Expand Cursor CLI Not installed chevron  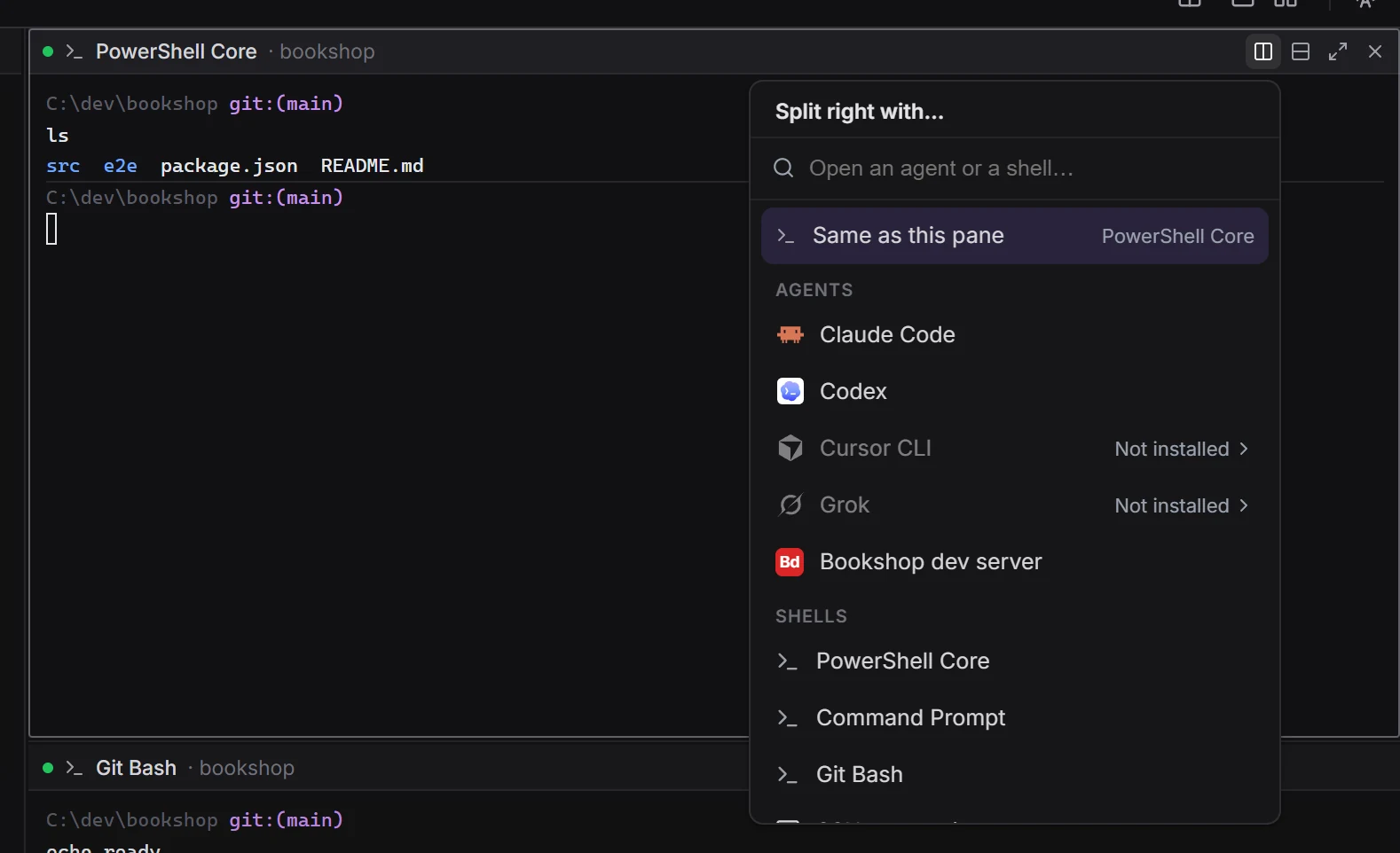coord(1244,449)
